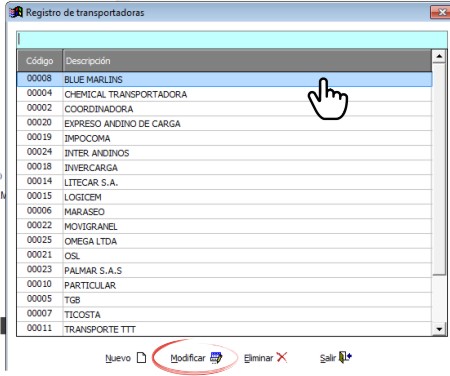The height and width of the screenshot is (376, 450).
Task: Click code cell 00020
Action: pos(39,122)
